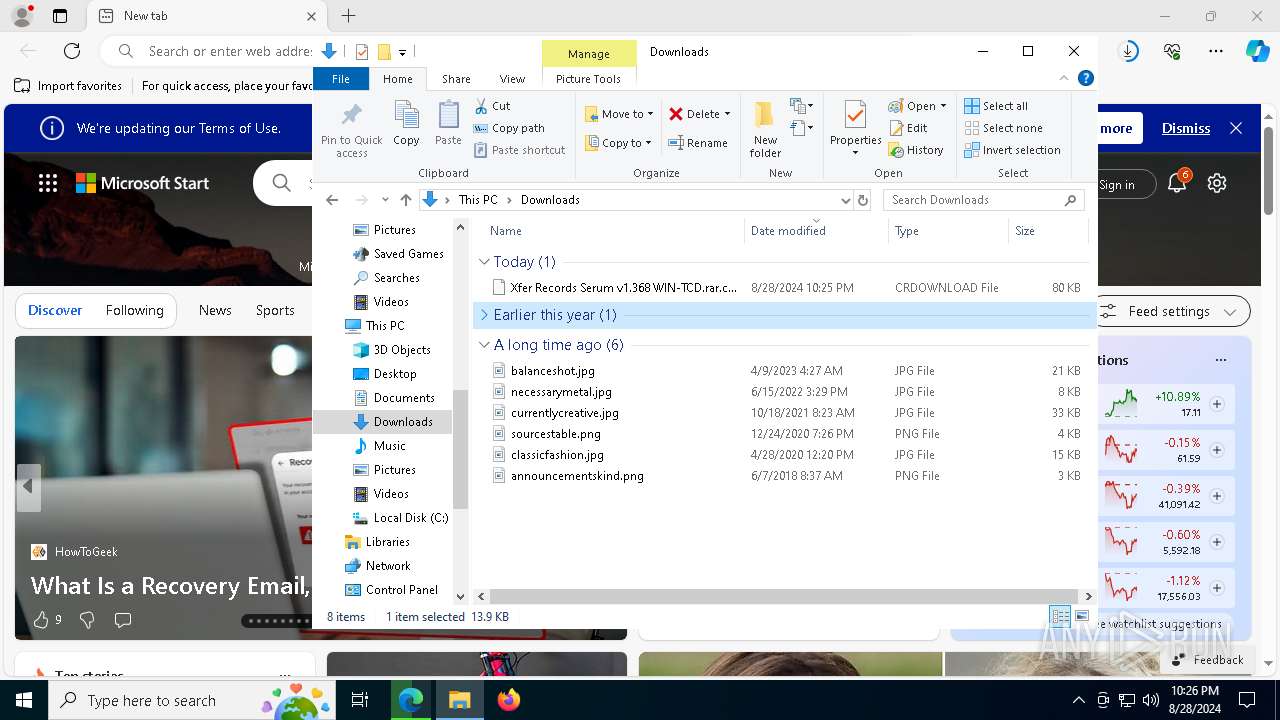Open the Microsoft Start notifications bell

[1177, 183]
